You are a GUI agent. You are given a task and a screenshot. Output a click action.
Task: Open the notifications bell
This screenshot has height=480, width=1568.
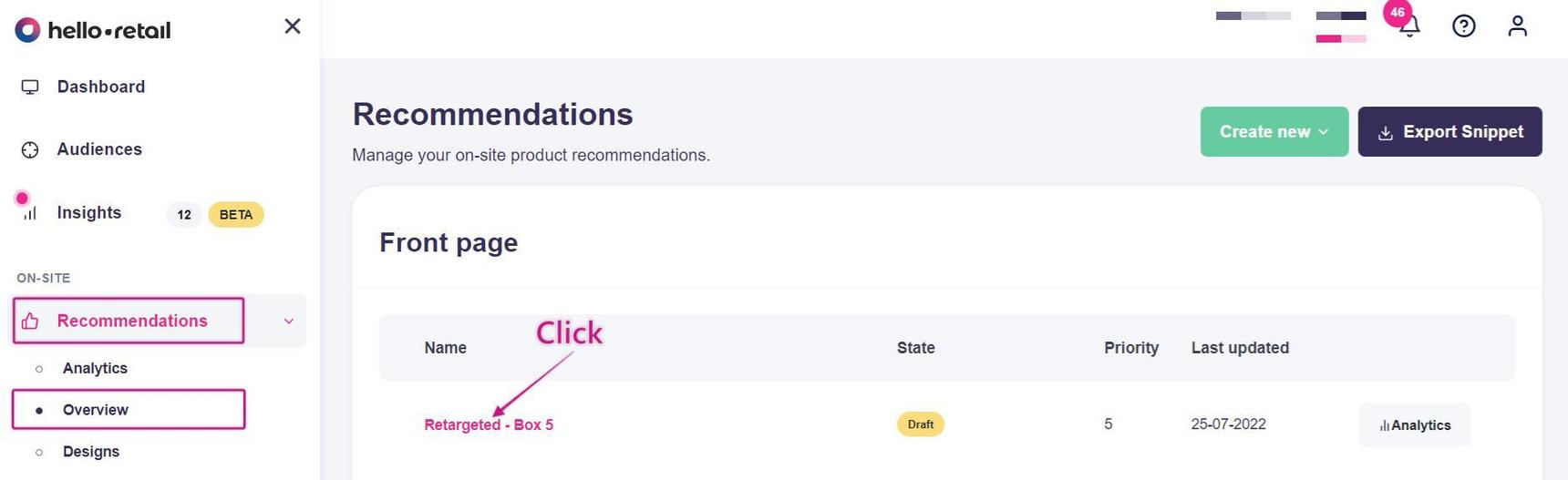pyautogui.click(x=1409, y=26)
